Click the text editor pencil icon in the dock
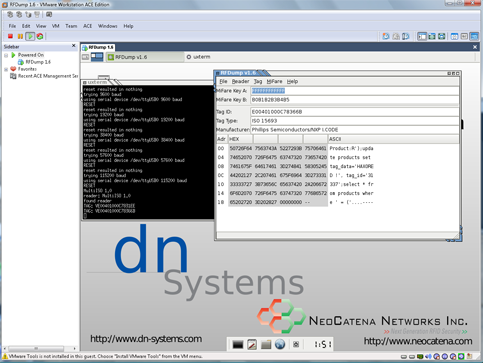Viewport: 483px width, 363px height. coord(252,344)
